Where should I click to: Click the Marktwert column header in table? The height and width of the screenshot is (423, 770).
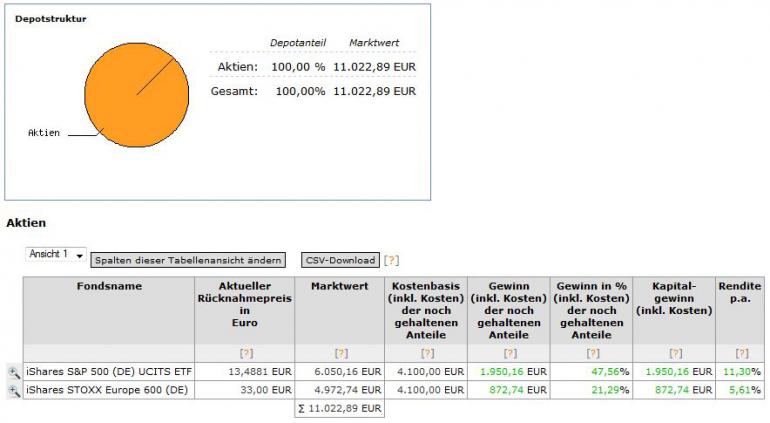[340, 286]
